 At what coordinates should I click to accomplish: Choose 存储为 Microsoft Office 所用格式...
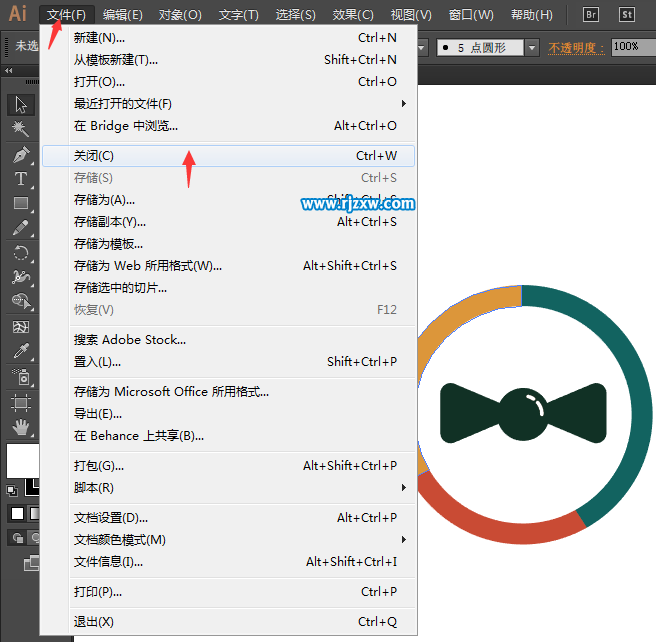[228, 392]
